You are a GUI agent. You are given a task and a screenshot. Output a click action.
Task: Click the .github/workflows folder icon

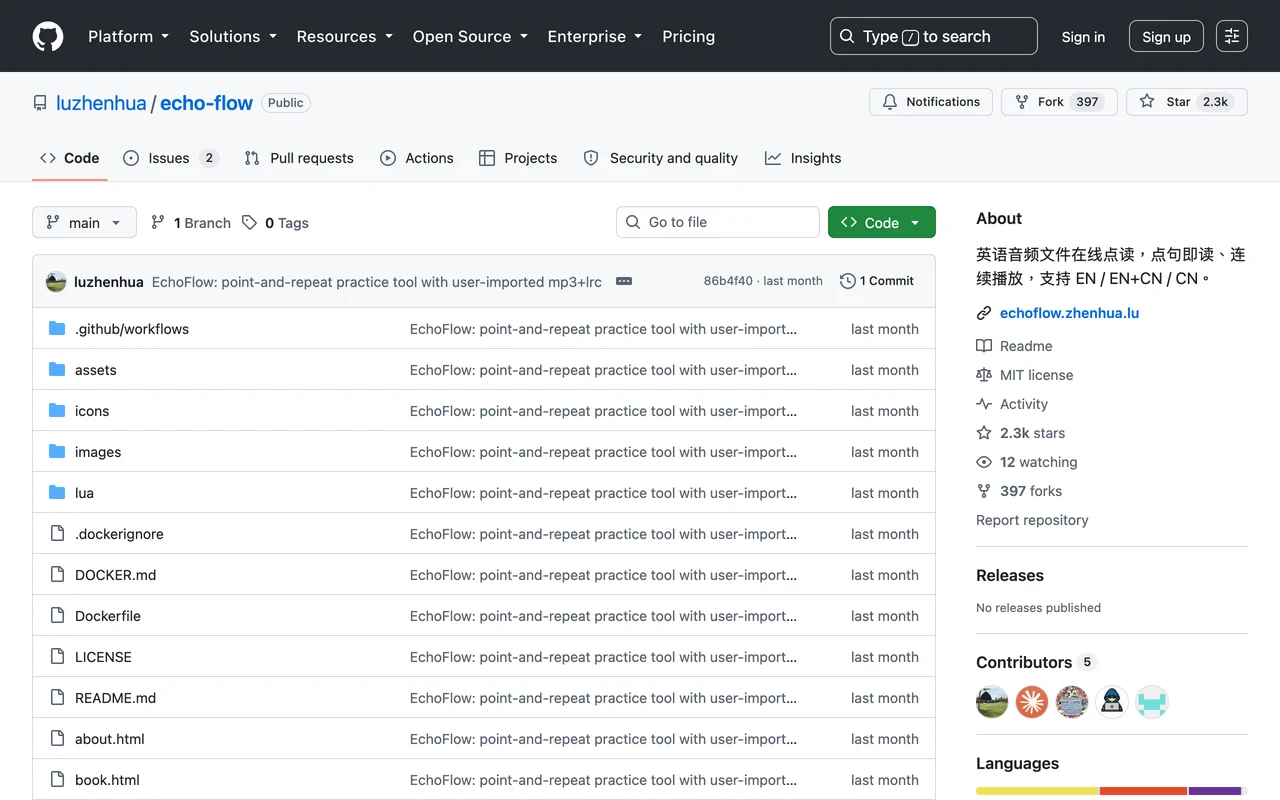pyautogui.click(x=57, y=329)
